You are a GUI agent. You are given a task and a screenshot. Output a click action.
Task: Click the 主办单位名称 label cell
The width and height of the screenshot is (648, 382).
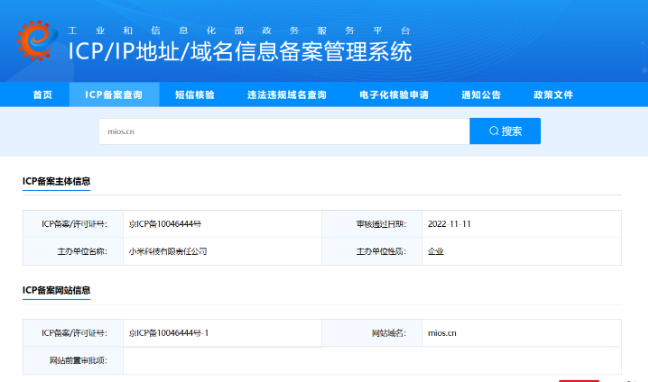(73, 251)
